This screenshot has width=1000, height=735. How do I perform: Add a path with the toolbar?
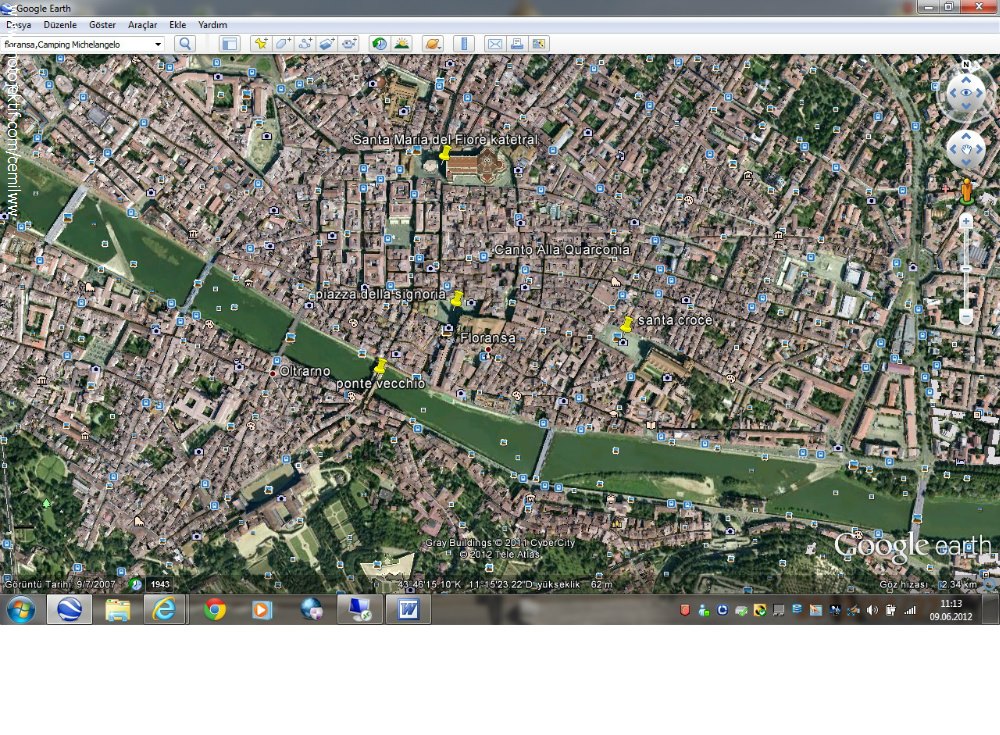[305, 43]
